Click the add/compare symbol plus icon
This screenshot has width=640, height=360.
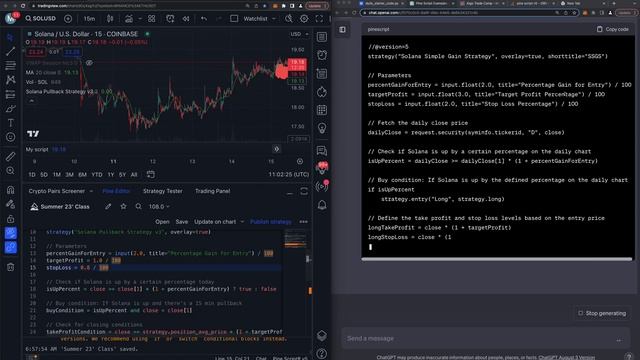tap(68, 19)
